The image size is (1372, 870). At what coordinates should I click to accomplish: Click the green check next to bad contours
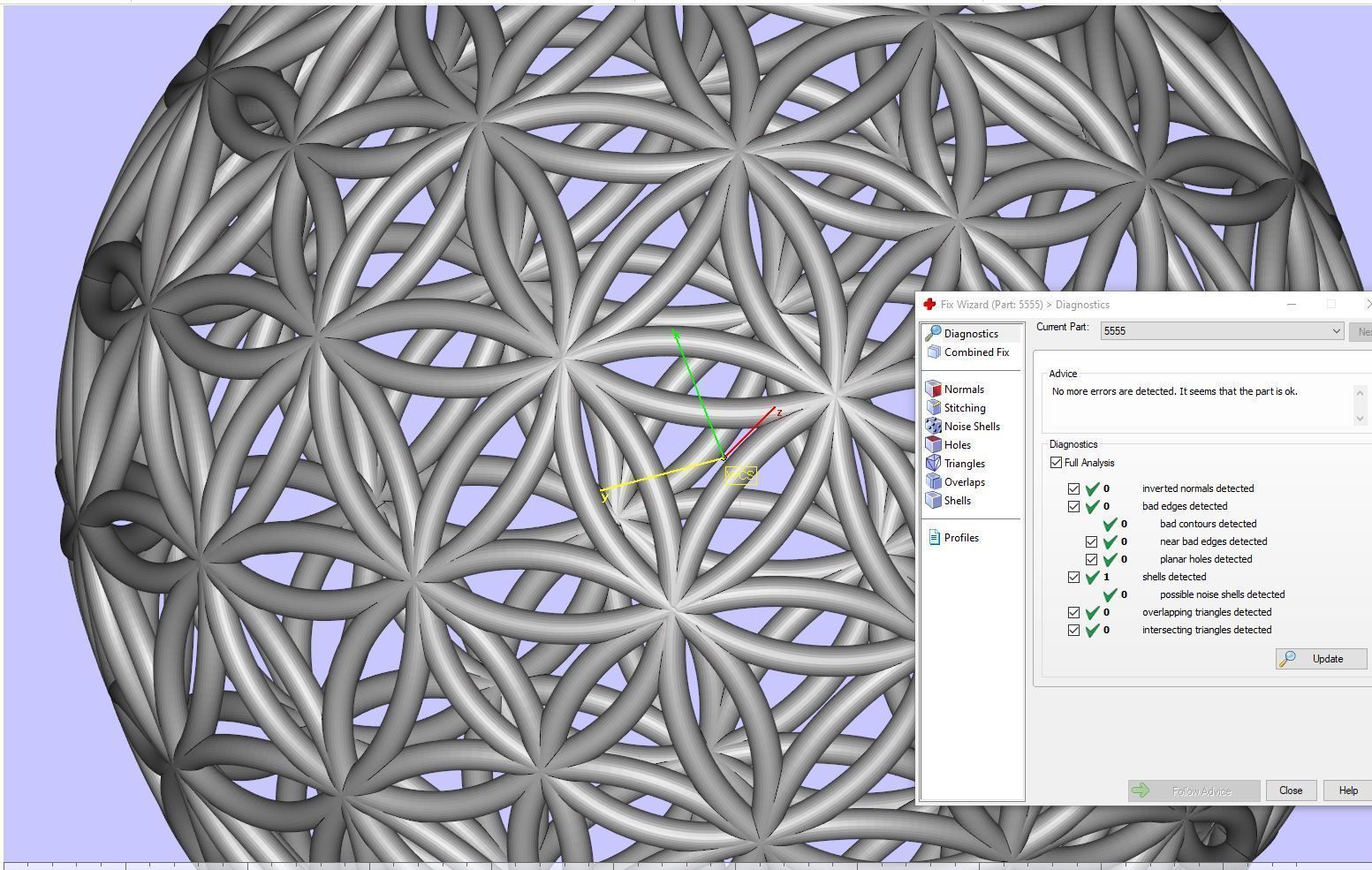coord(1110,524)
